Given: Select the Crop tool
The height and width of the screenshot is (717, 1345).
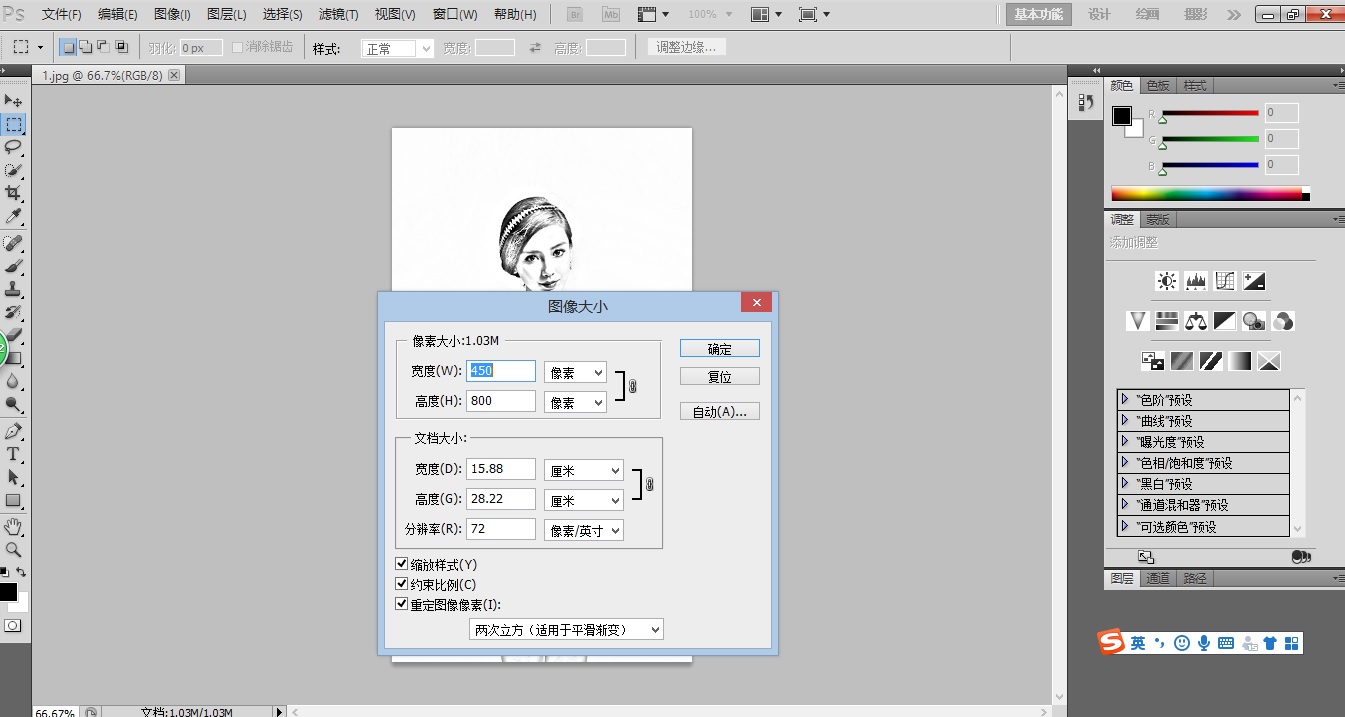Looking at the screenshot, I should [14, 192].
